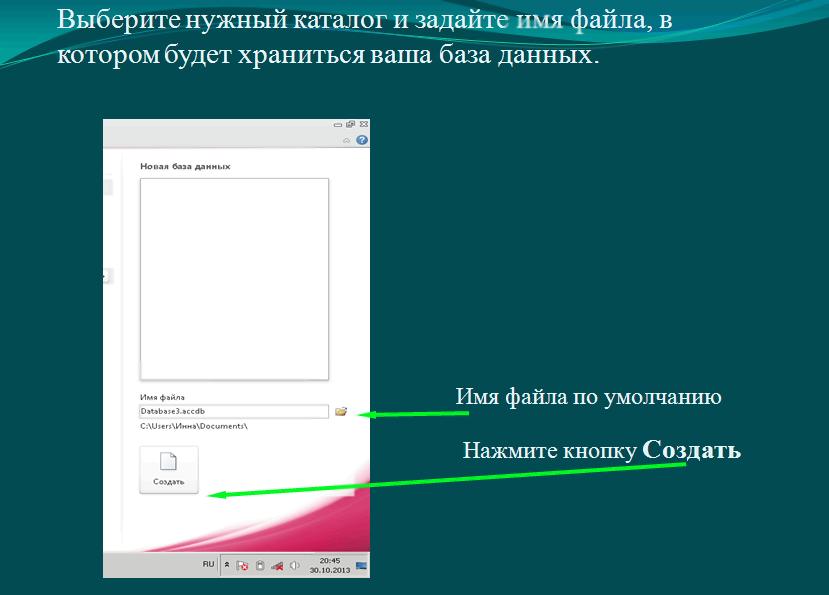Click small arrow on left panel edge
Viewport: 829px width, 595px height.
(x=105, y=277)
